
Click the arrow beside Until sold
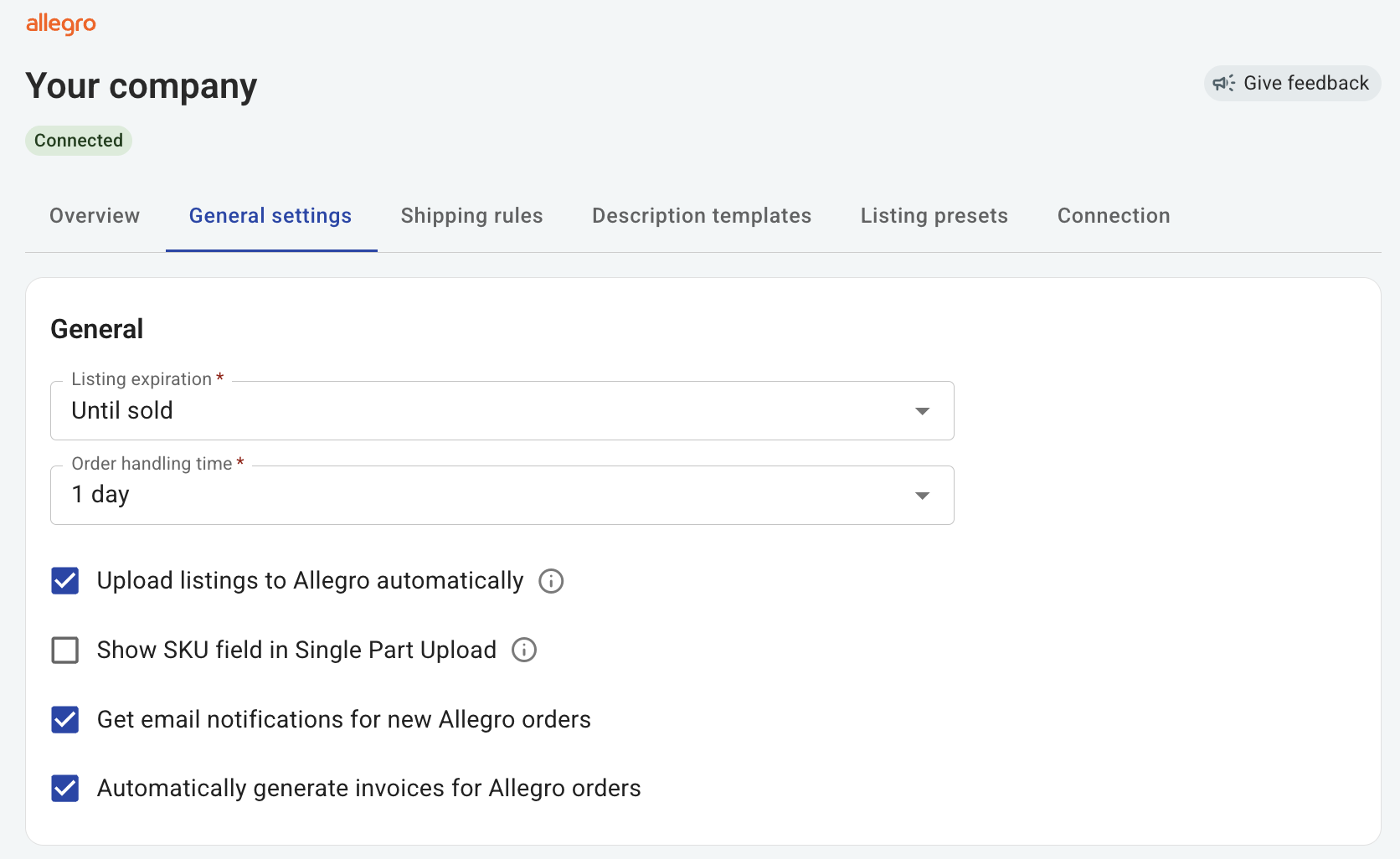pyautogui.click(x=922, y=411)
